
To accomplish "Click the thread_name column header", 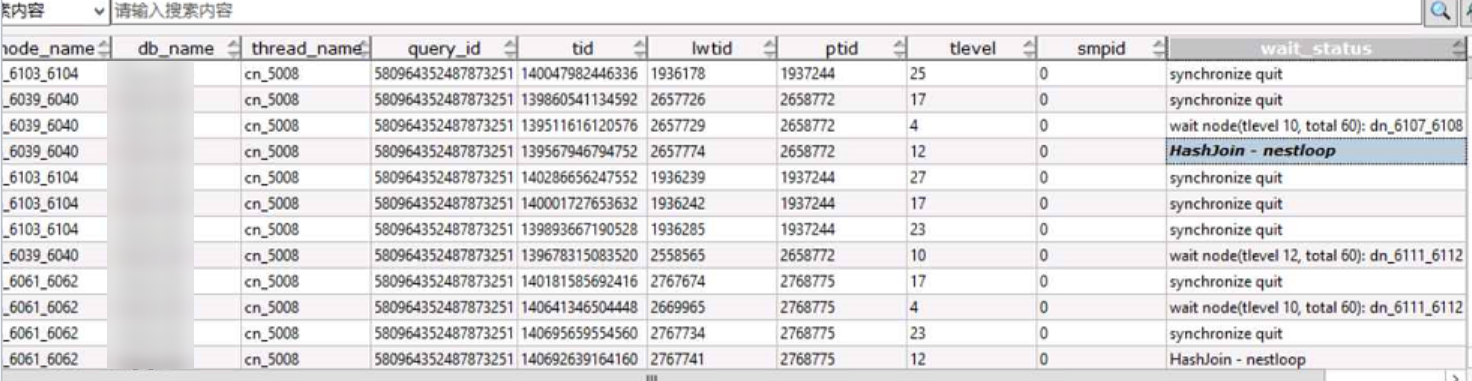I will coord(306,47).
